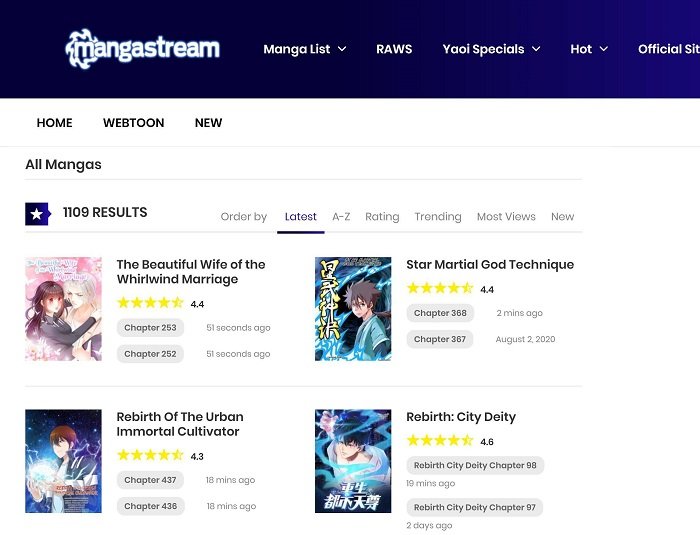Open Chapter 437 of Urban Immortal Cultivator
The image size is (700, 535).
(x=150, y=480)
